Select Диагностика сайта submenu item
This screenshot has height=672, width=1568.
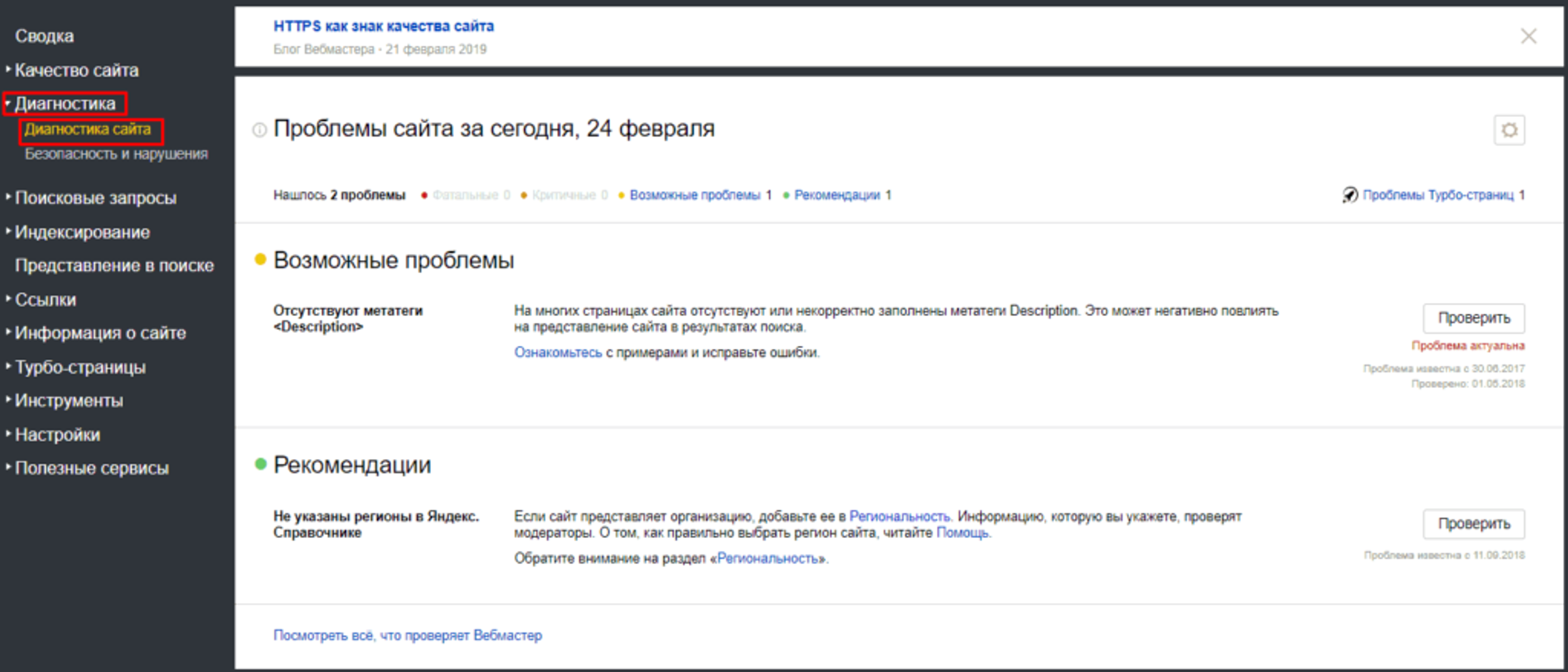tap(87, 130)
